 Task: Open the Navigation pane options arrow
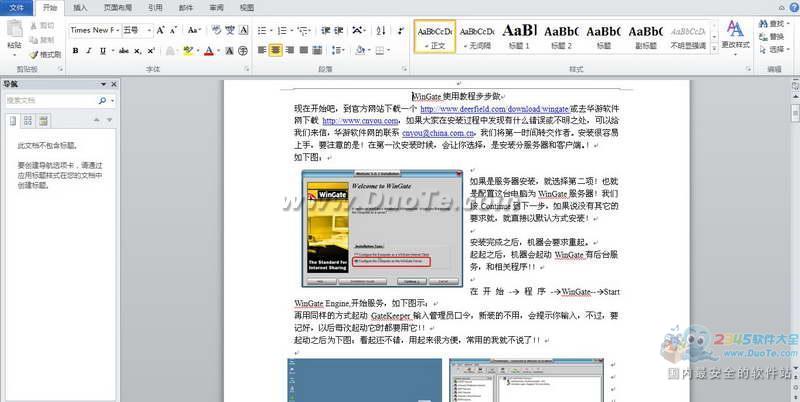[x=104, y=84]
